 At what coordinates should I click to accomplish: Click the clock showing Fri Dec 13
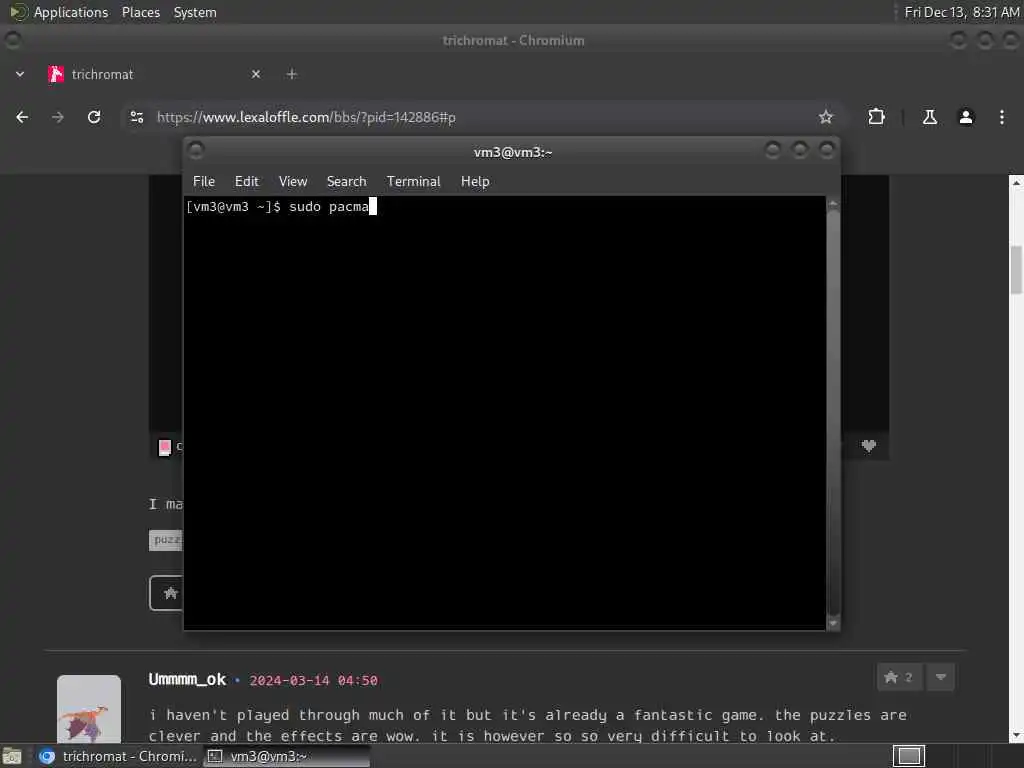coord(961,12)
